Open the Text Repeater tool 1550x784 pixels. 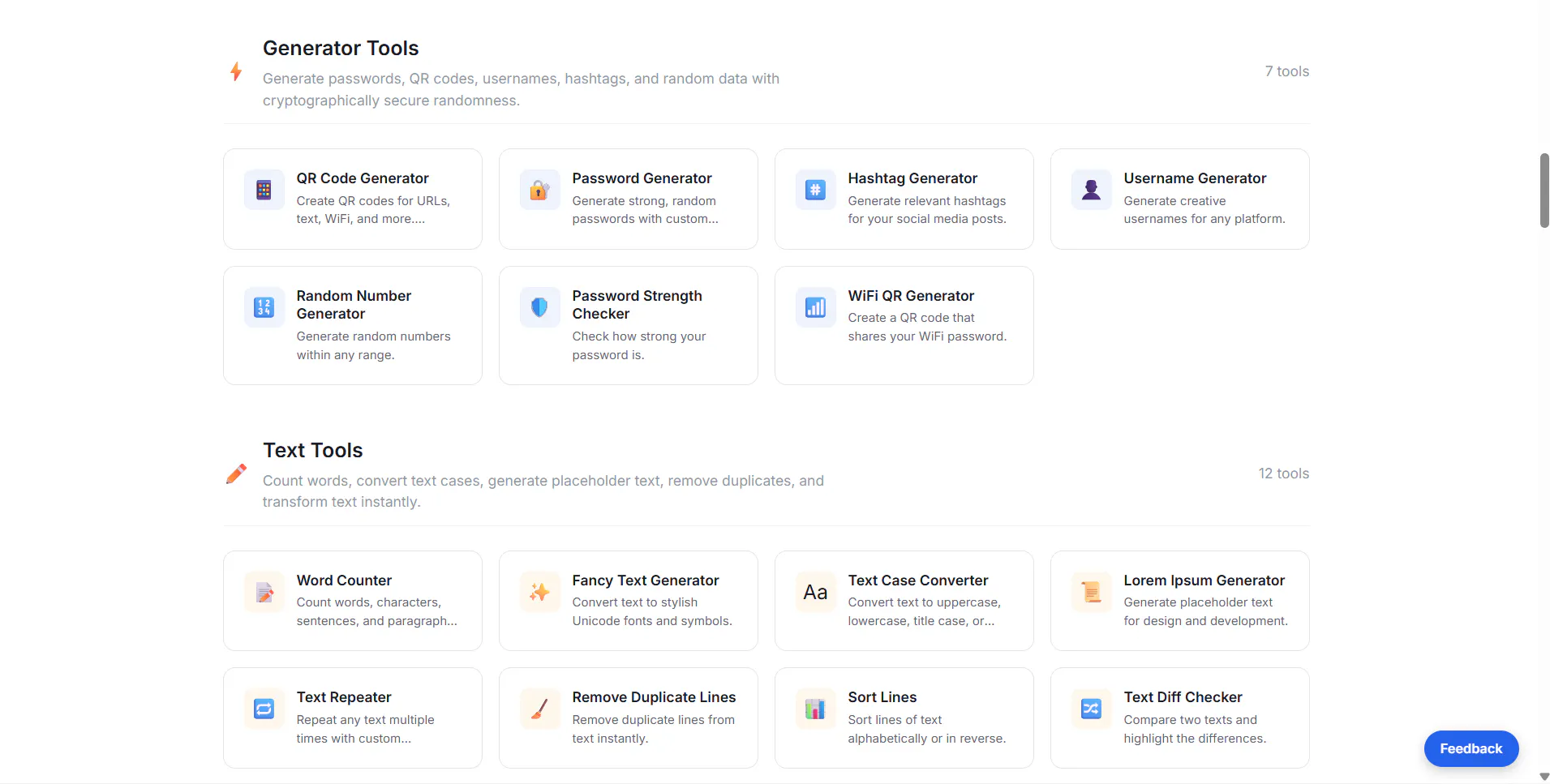pos(353,718)
